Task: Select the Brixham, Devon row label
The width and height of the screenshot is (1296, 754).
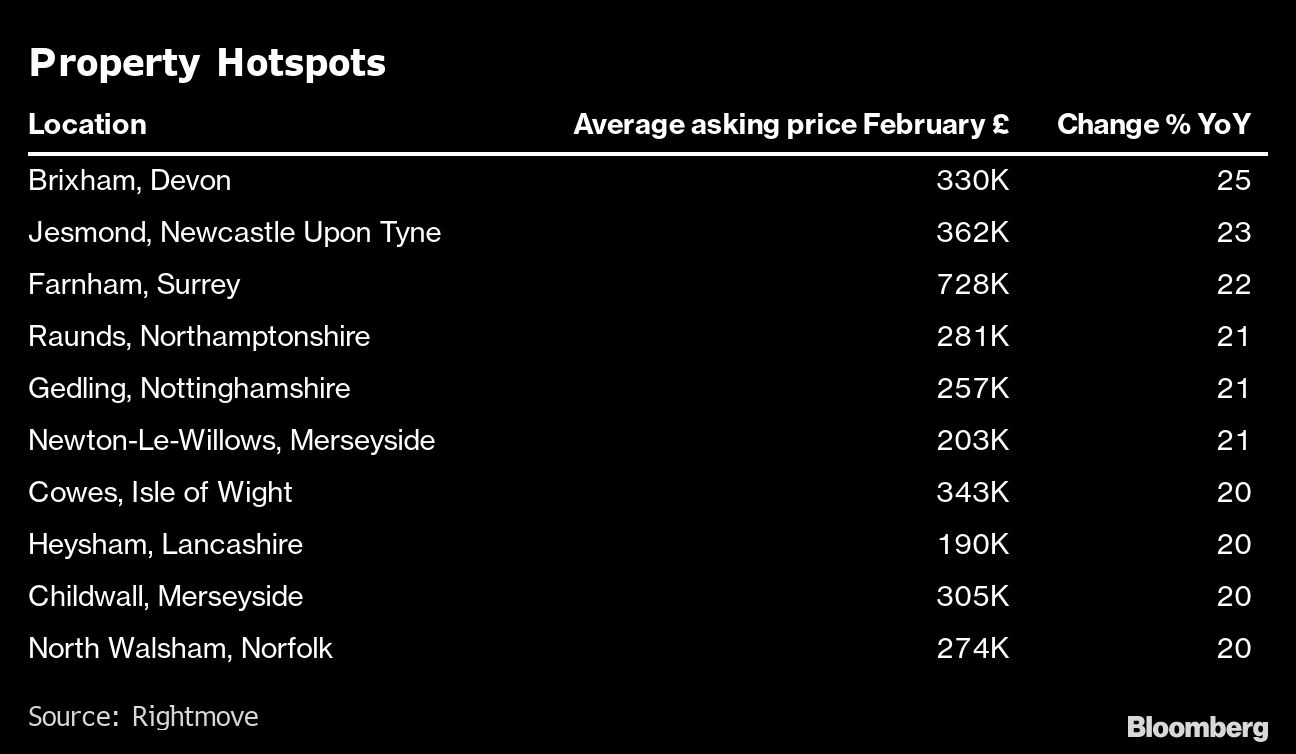Action: coord(129,181)
